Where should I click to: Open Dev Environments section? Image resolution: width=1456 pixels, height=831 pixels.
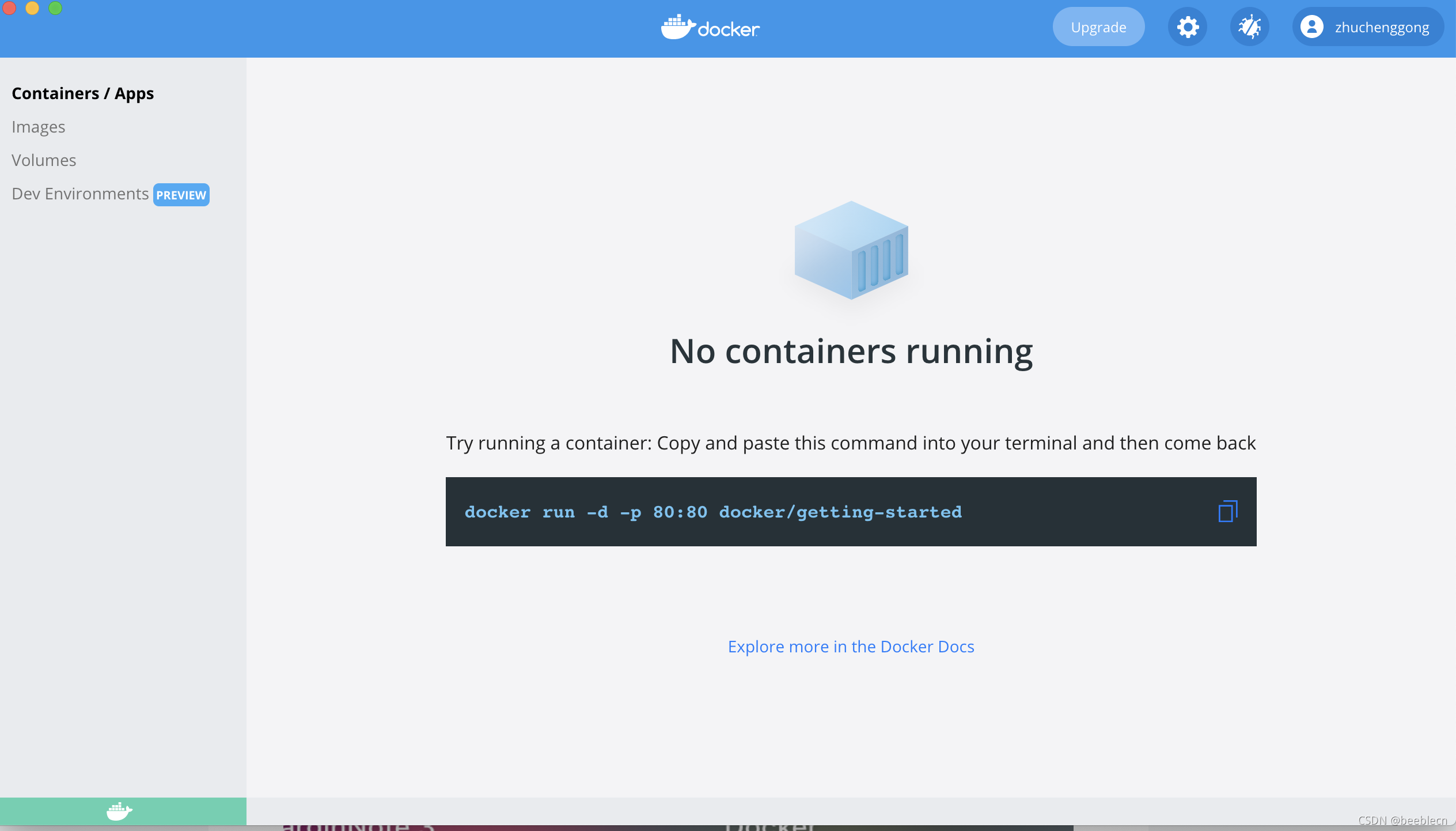pos(80,194)
